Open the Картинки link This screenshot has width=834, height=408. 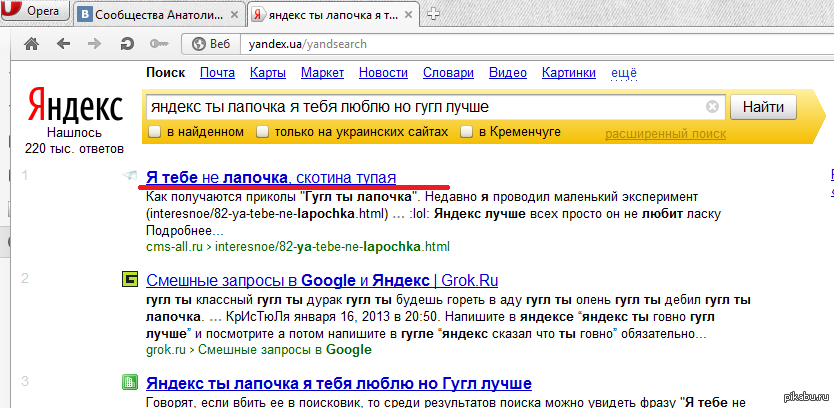tap(569, 73)
